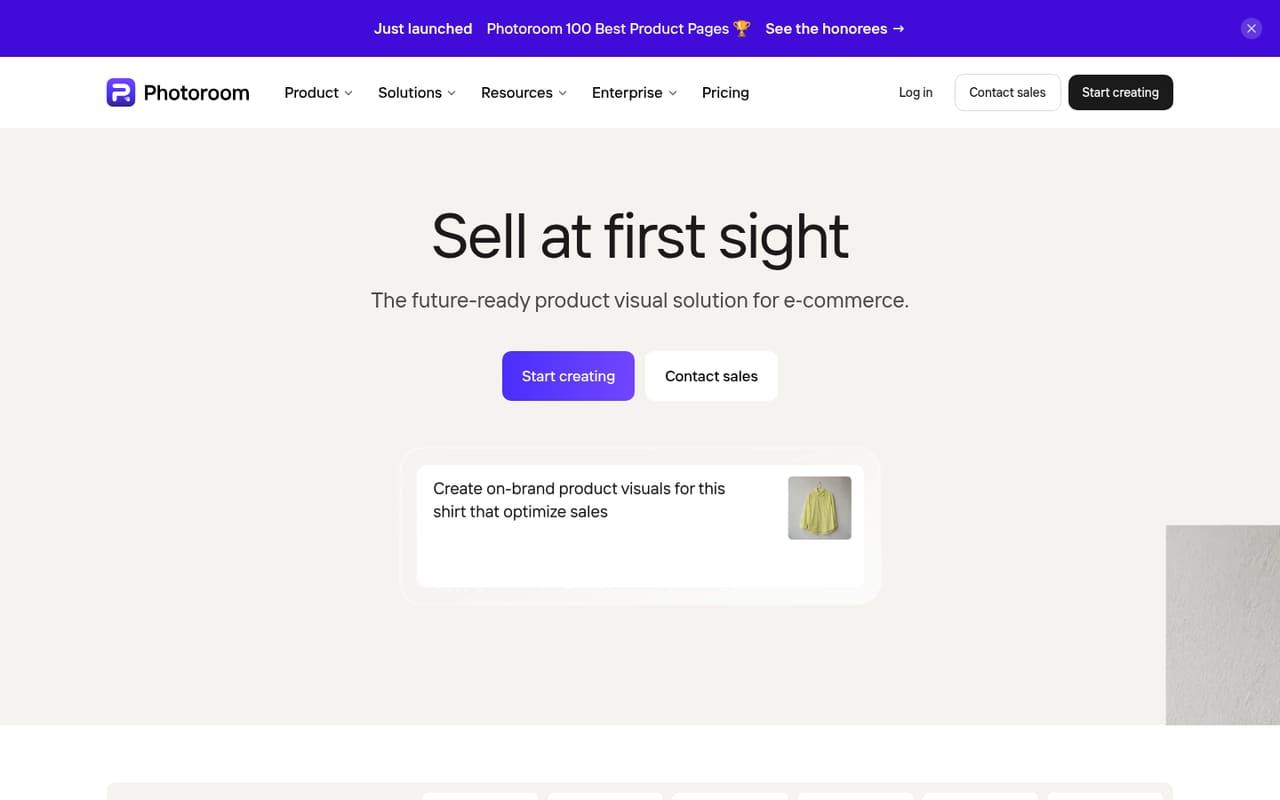This screenshot has height=800, width=1280.
Task: Open the Product navigation menu
Action: pyautogui.click(x=318, y=93)
